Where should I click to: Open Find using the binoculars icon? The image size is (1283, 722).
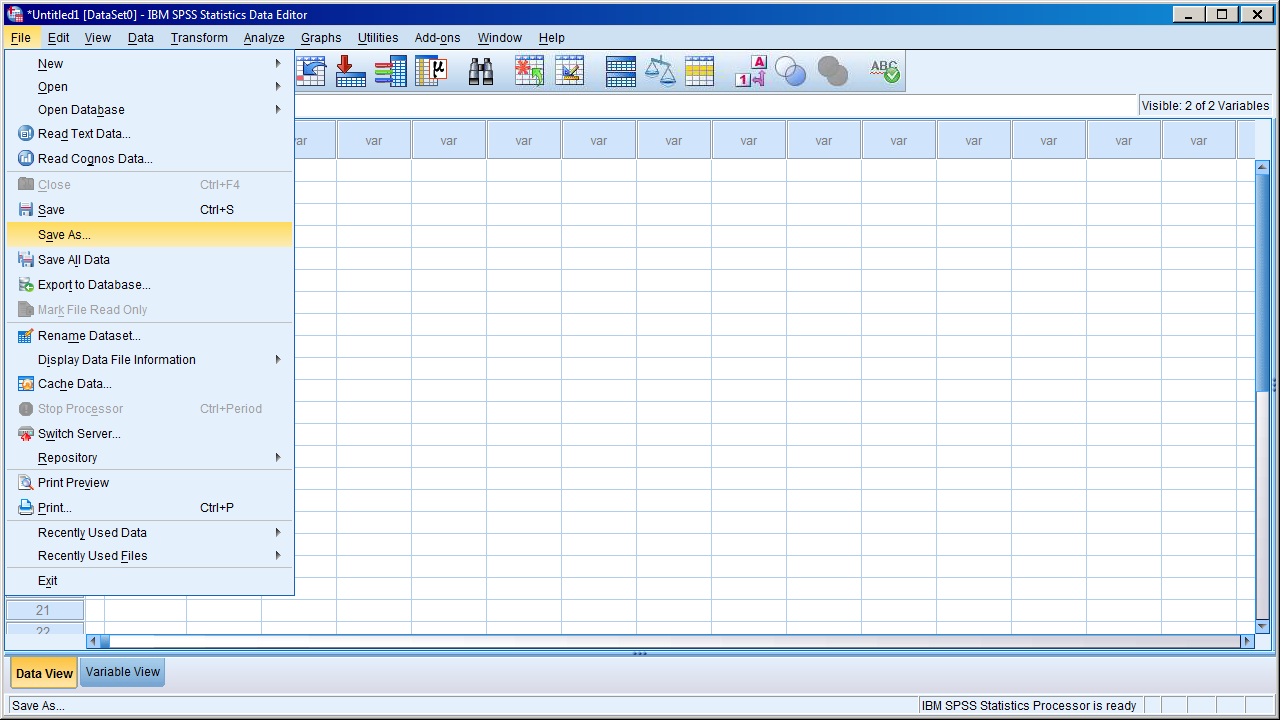coord(481,71)
